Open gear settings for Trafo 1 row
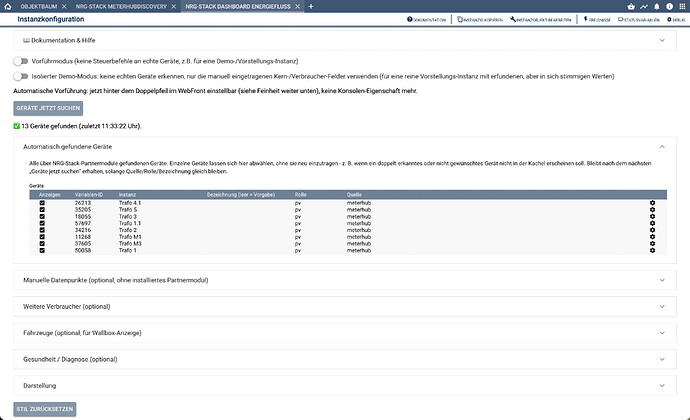This screenshot has width=690, height=420. point(652,250)
